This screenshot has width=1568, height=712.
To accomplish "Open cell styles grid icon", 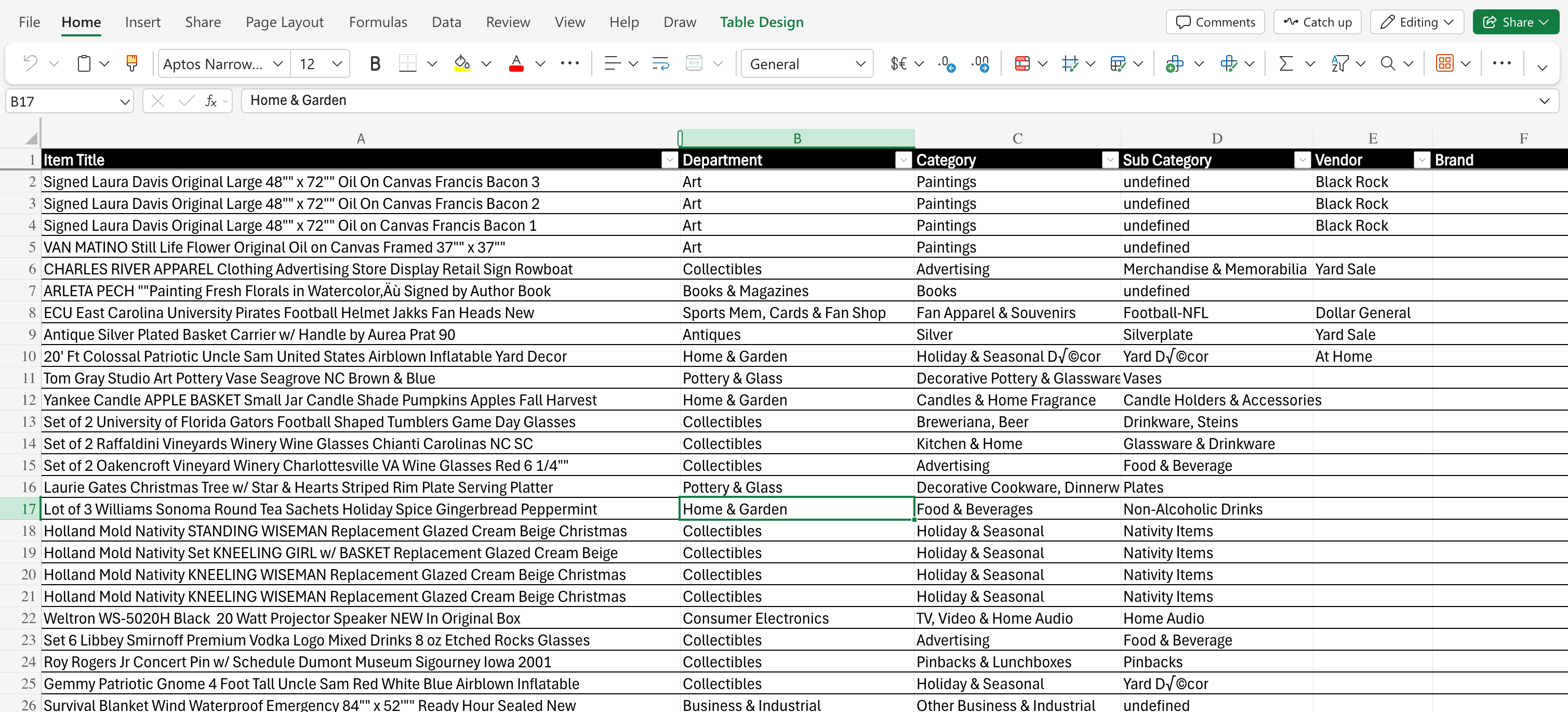I will point(1070,63).
